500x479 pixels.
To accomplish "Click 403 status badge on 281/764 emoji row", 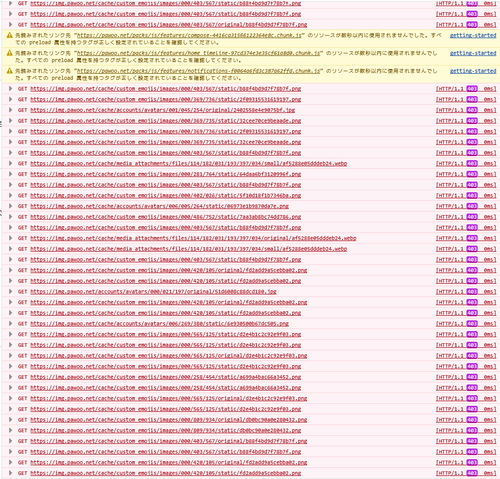I will [472, 174].
